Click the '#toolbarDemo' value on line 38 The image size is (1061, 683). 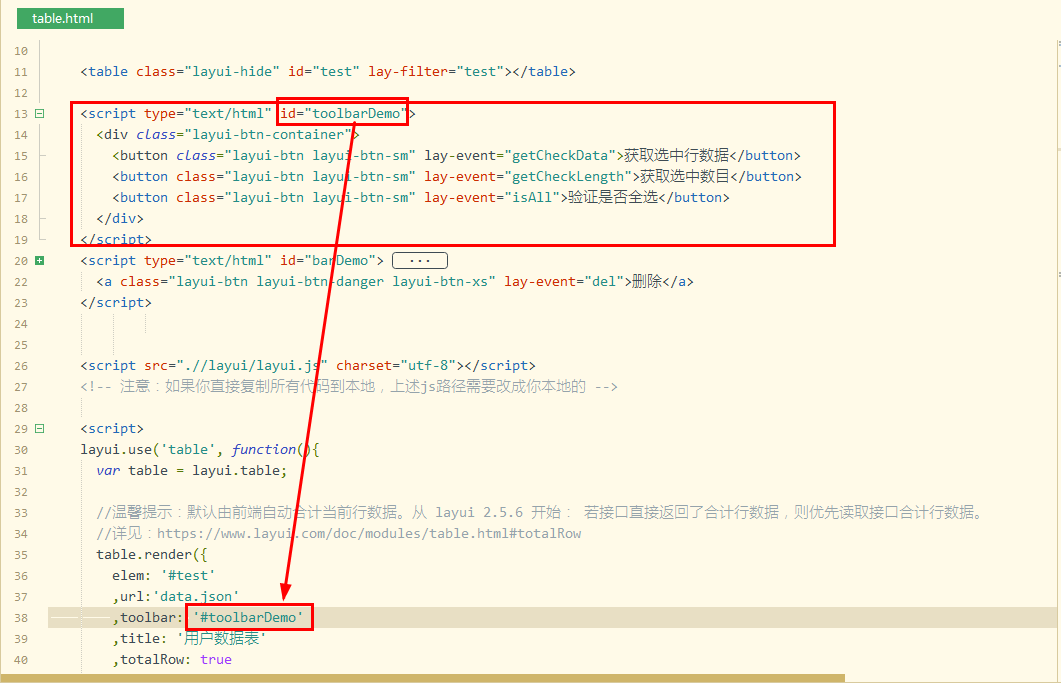pyautogui.click(x=248, y=617)
